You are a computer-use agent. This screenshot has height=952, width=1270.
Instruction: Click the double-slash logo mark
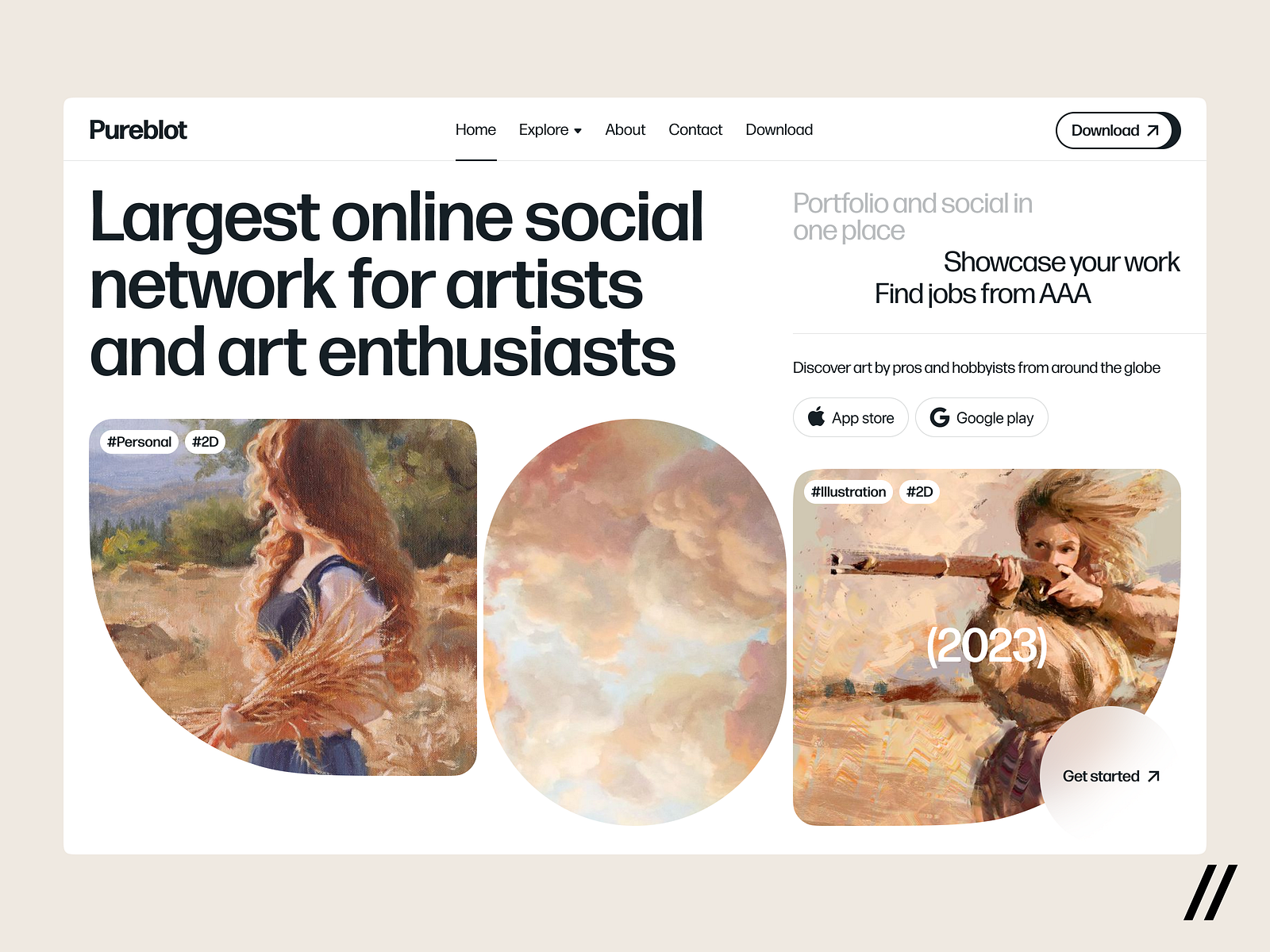(1210, 892)
